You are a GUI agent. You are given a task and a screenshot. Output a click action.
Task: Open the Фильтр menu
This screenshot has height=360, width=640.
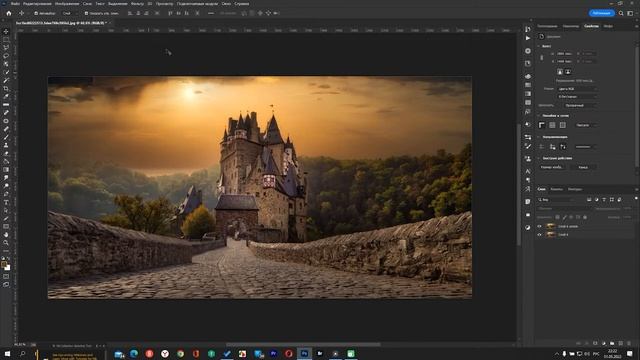[x=137, y=4]
